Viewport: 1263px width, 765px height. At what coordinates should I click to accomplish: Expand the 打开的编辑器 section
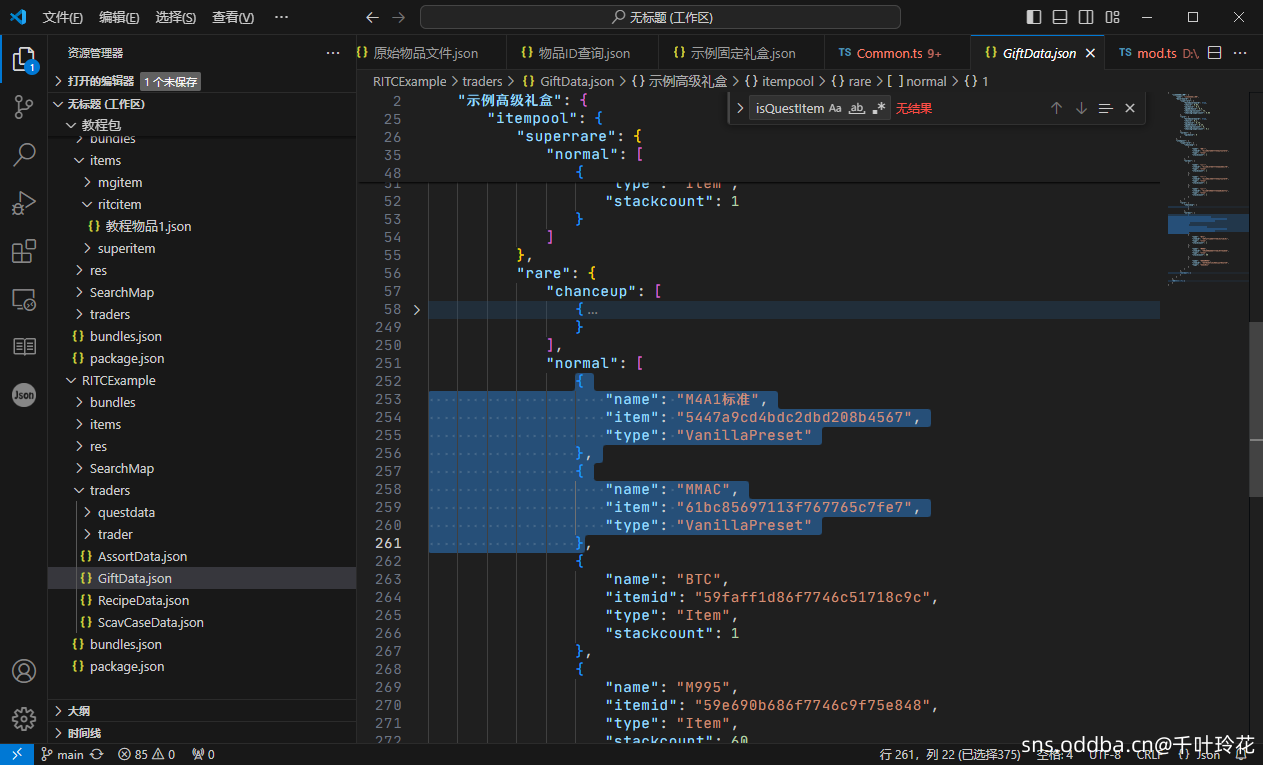click(202, 81)
